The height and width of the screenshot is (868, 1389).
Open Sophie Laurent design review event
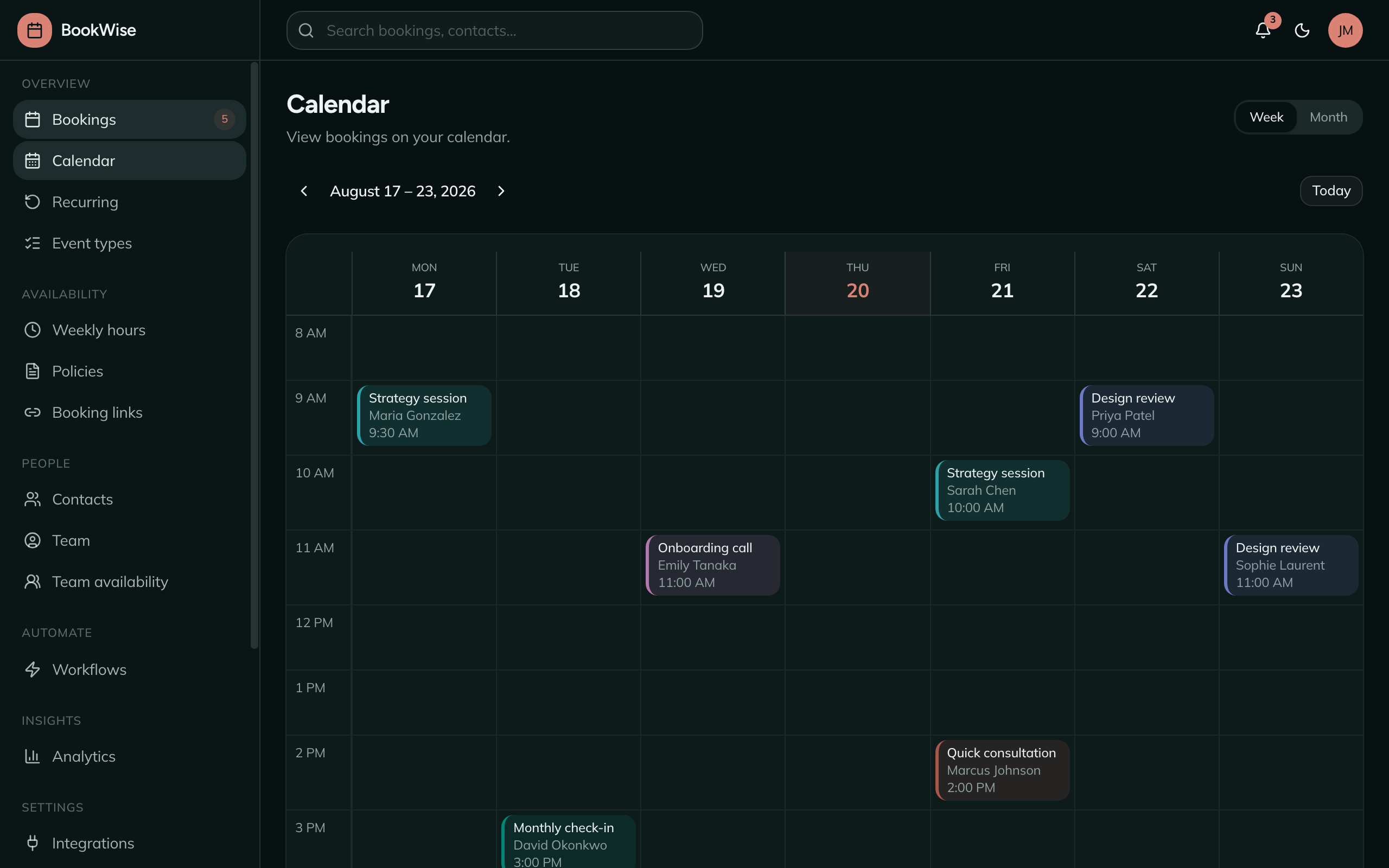click(x=1291, y=565)
